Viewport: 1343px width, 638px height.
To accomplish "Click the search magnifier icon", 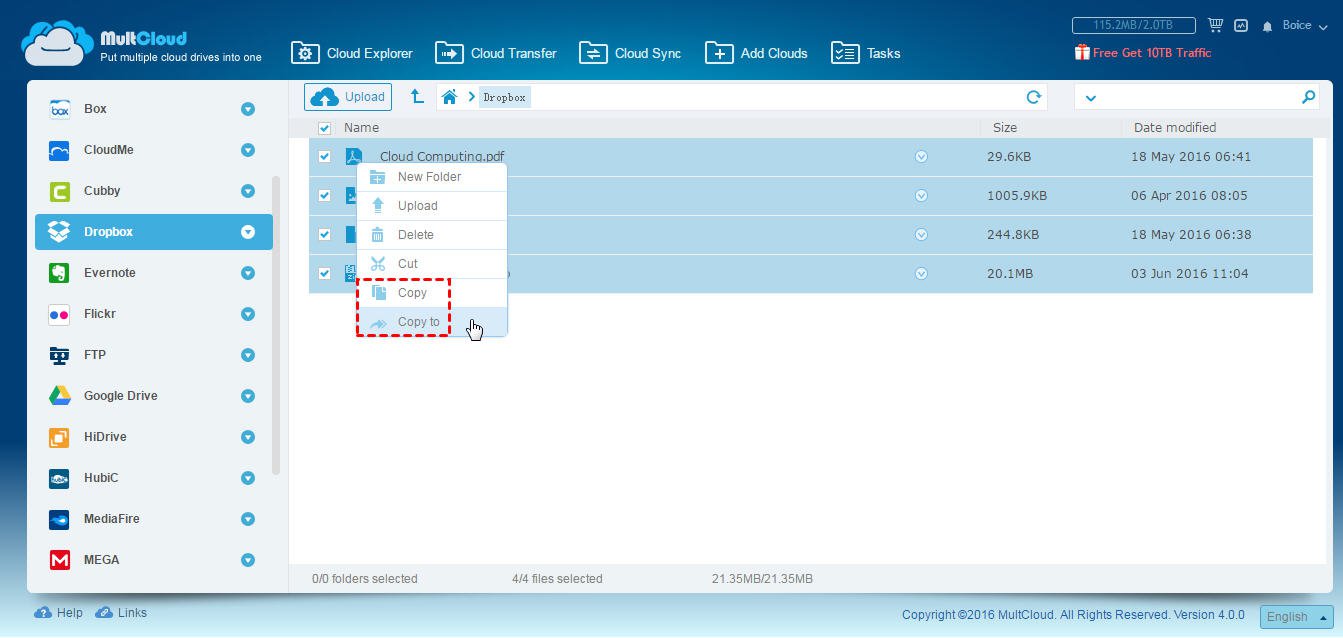I will tap(1308, 97).
